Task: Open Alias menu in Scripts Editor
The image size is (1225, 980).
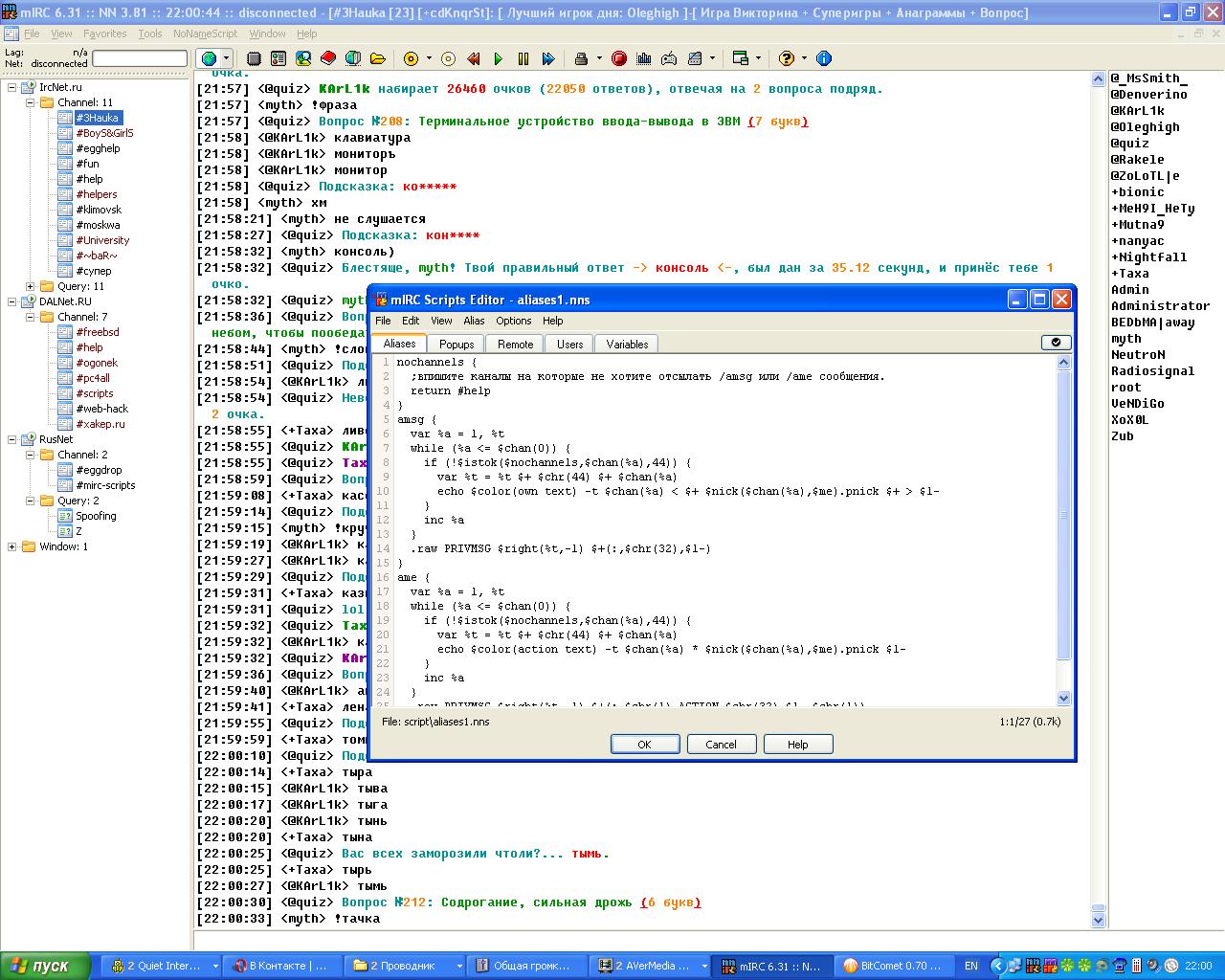Action: [x=474, y=321]
